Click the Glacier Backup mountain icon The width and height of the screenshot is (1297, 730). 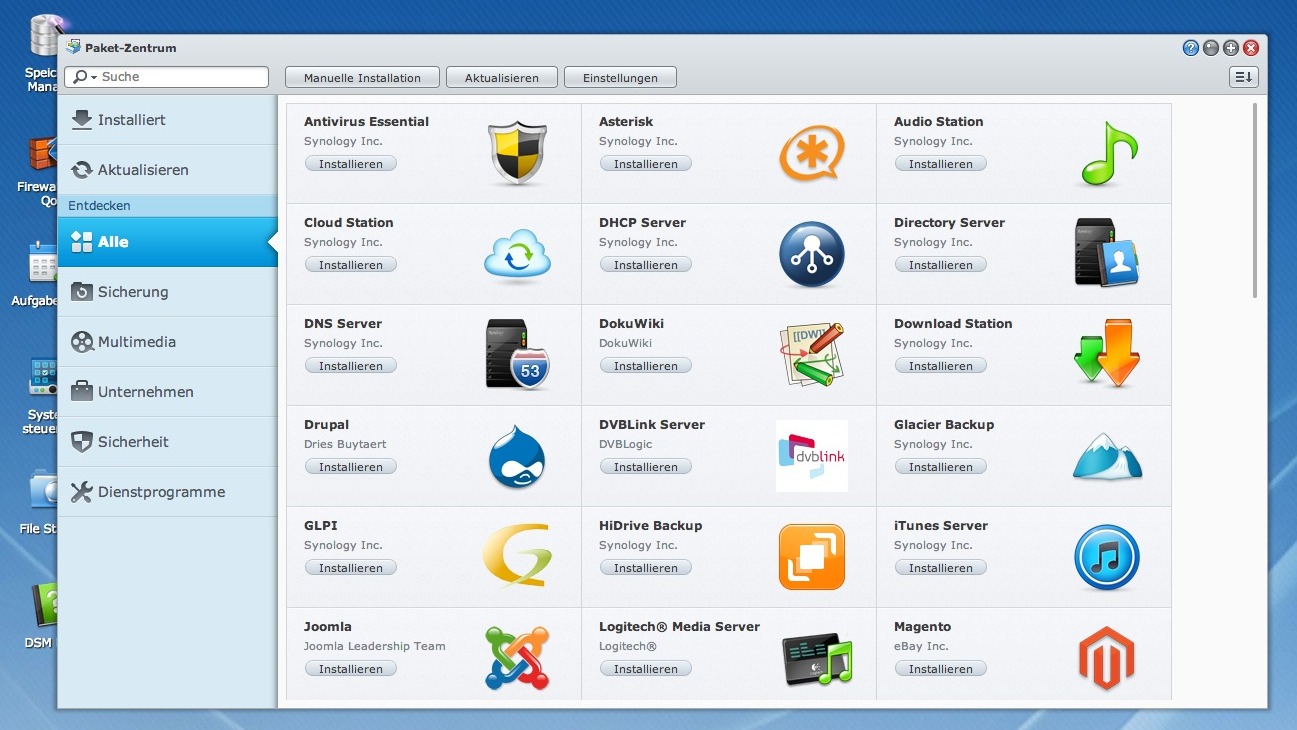pos(1107,457)
